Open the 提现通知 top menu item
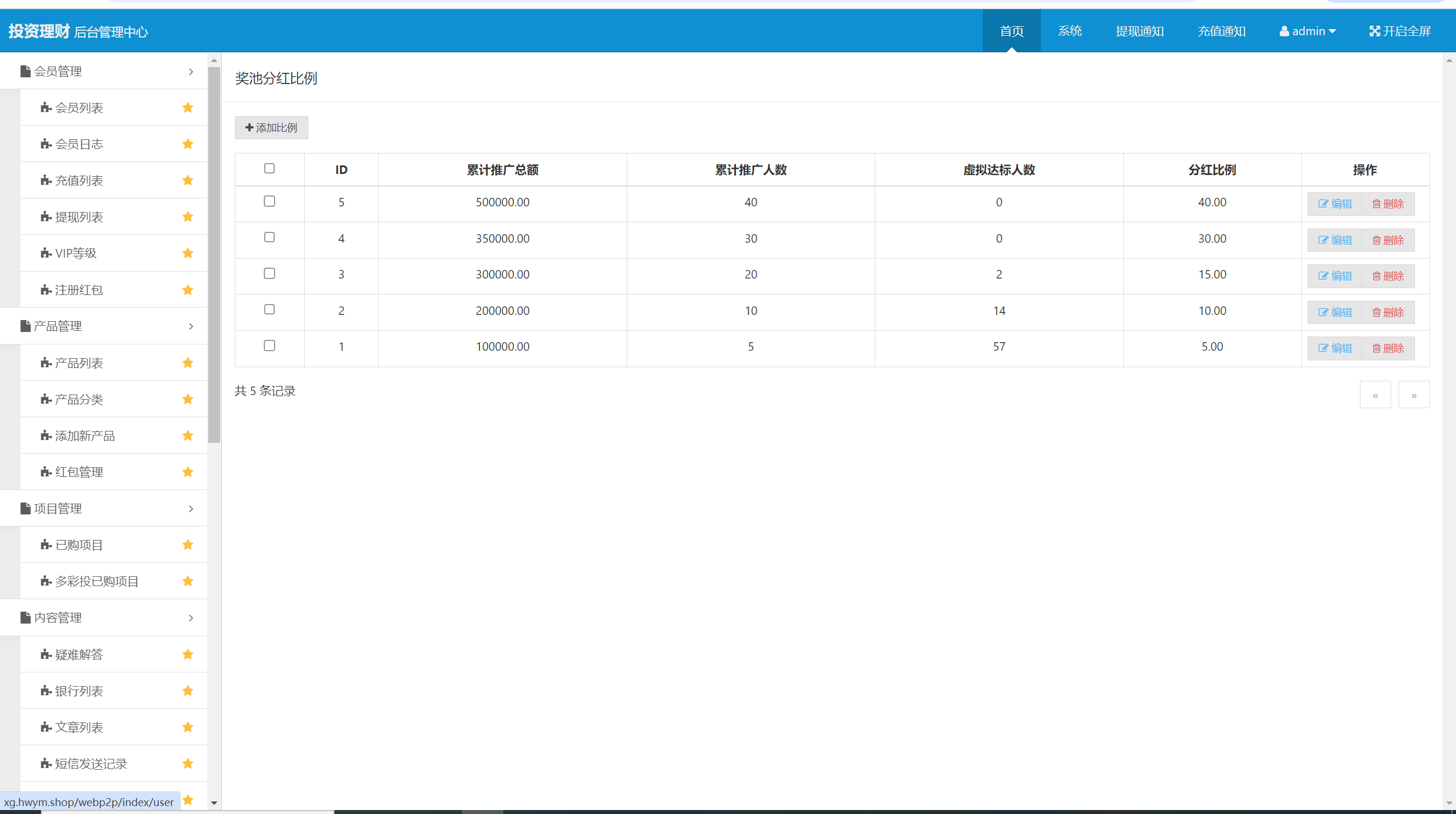 1140,31
